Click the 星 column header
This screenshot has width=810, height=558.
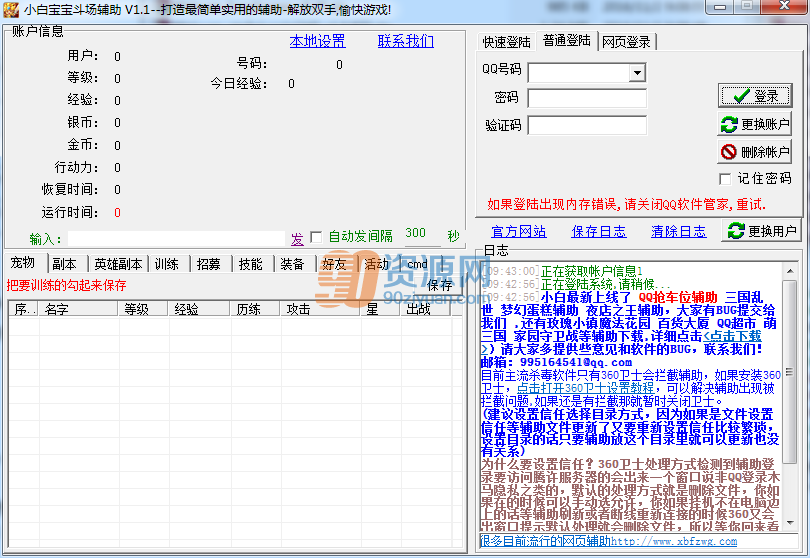click(x=380, y=309)
